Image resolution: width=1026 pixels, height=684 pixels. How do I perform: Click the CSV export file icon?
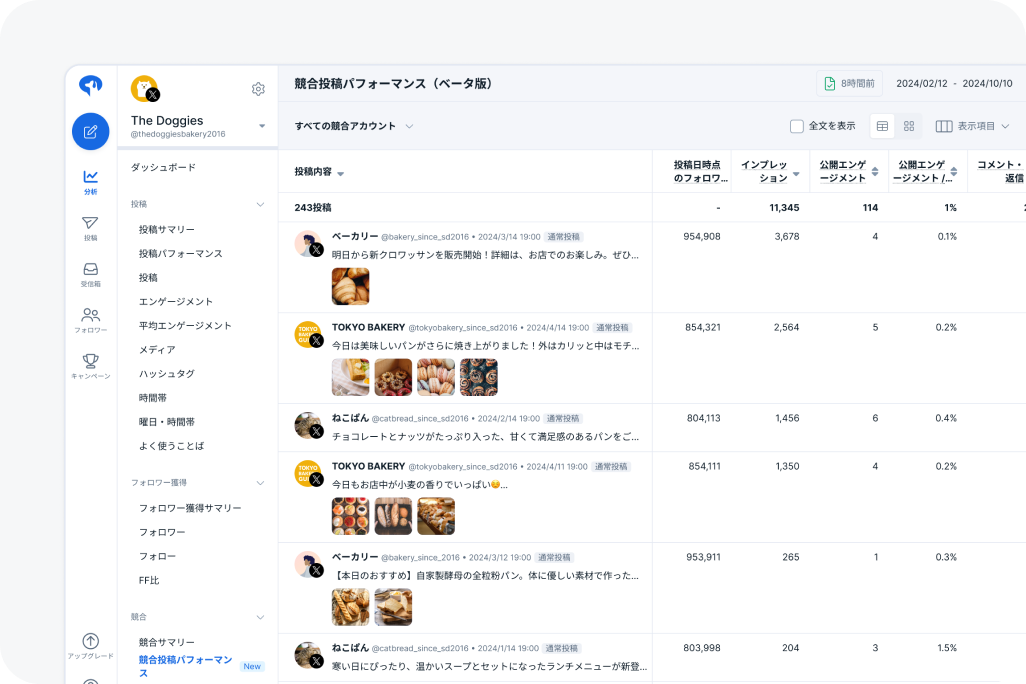(x=830, y=84)
